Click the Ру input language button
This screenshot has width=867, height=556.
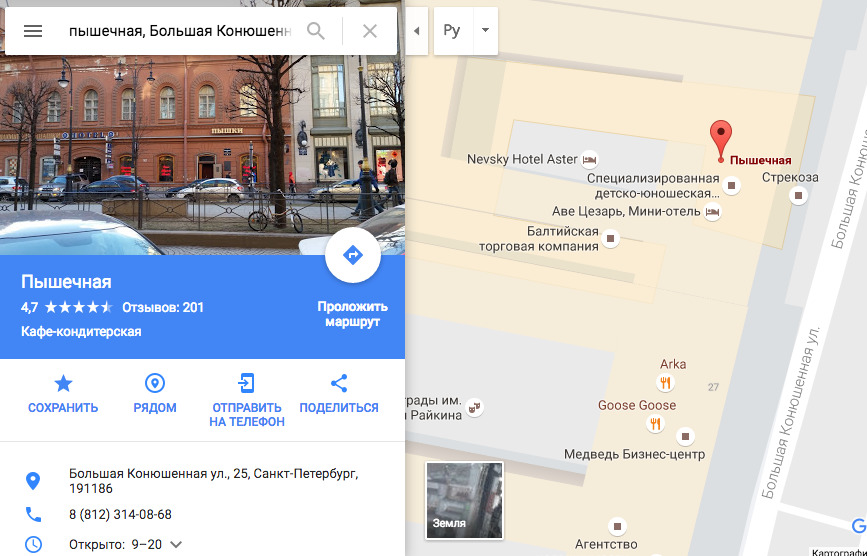click(452, 30)
